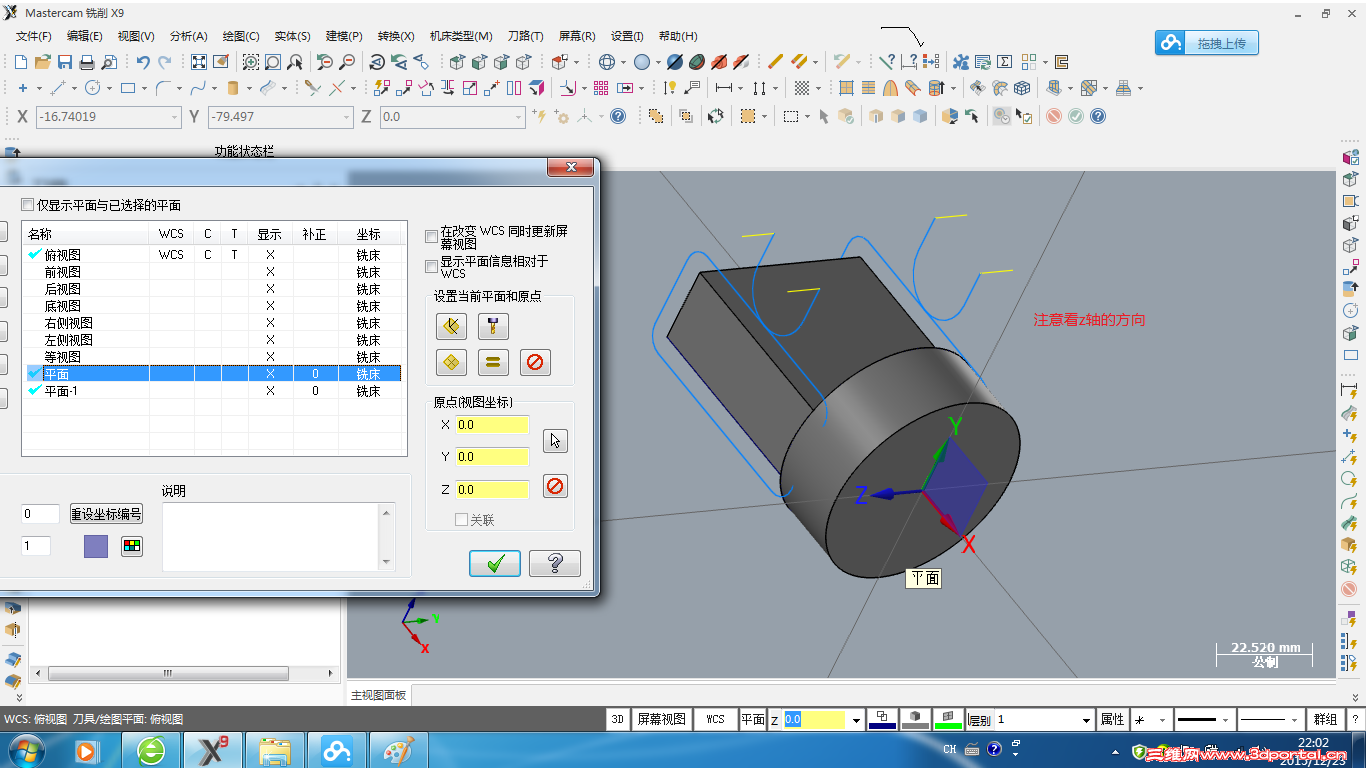Expand the status bar Z depth dropdown
Screen dimensions: 1366x768
[x=856, y=720]
